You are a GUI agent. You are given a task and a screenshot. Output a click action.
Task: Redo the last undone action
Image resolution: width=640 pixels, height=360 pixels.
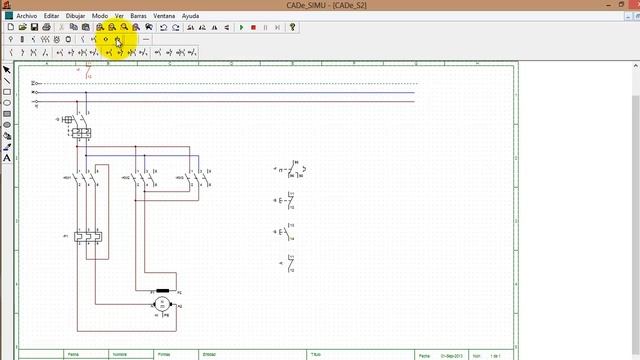[x=176, y=27]
